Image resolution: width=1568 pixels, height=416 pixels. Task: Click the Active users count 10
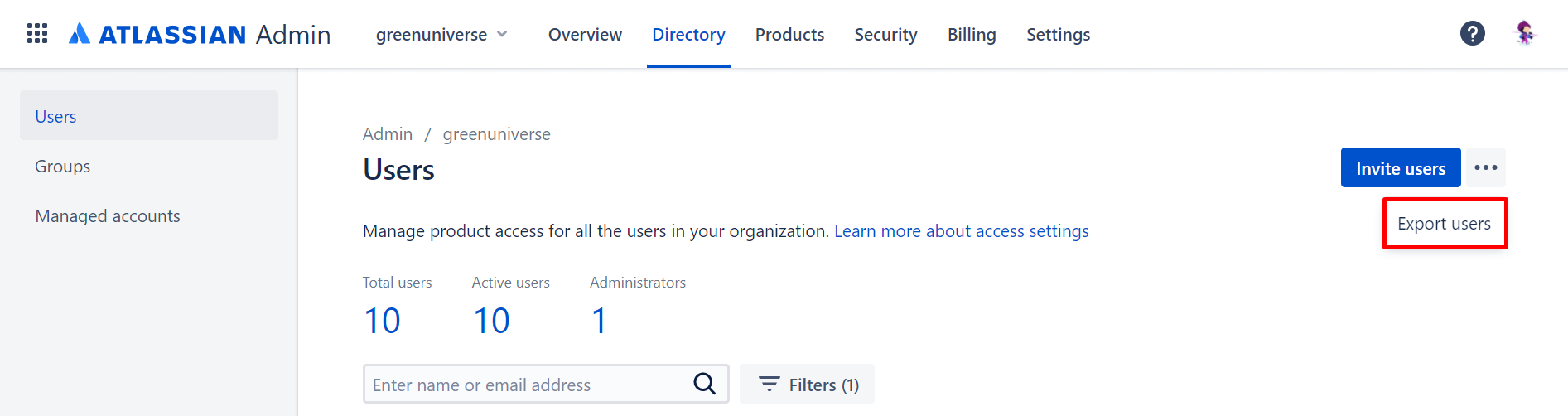[x=491, y=321]
